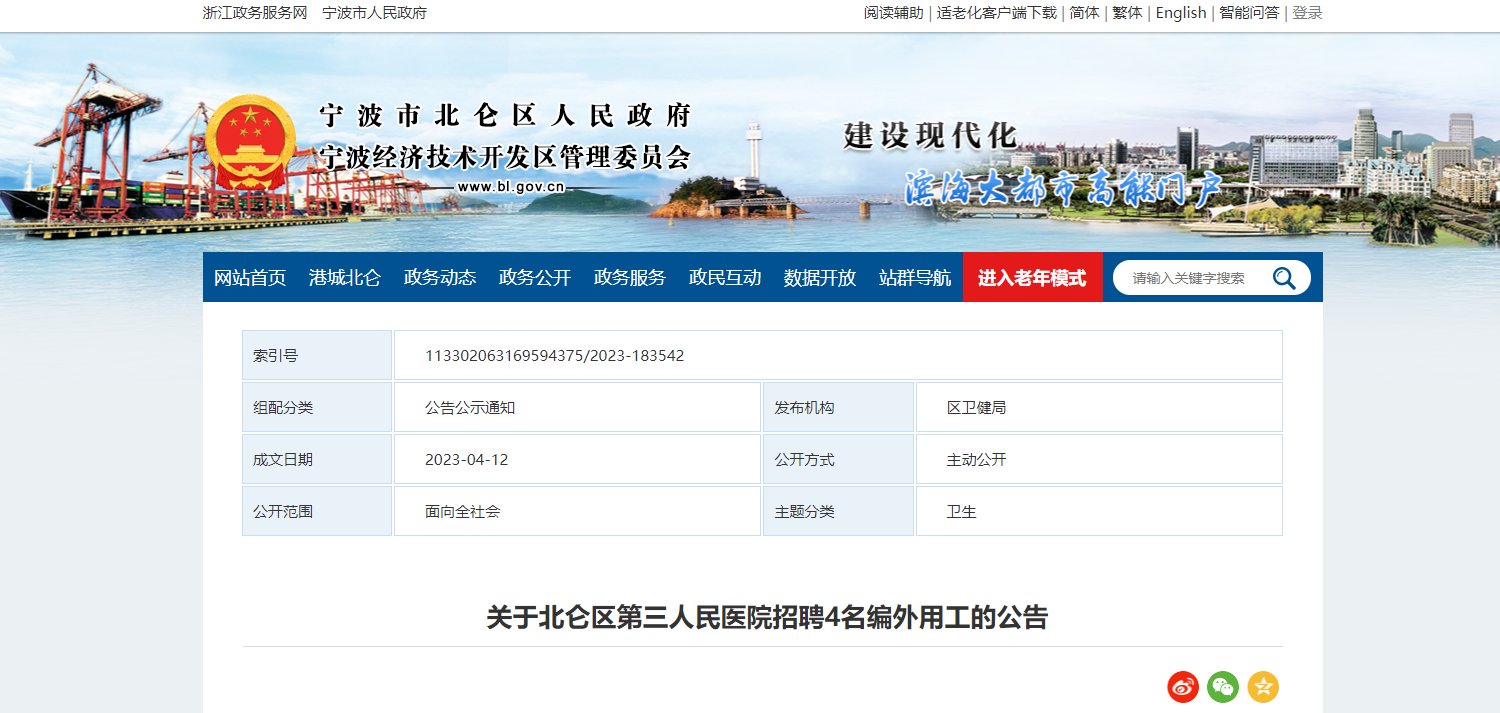Click the search magnifier icon

pyautogui.click(x=1284, y=278)
